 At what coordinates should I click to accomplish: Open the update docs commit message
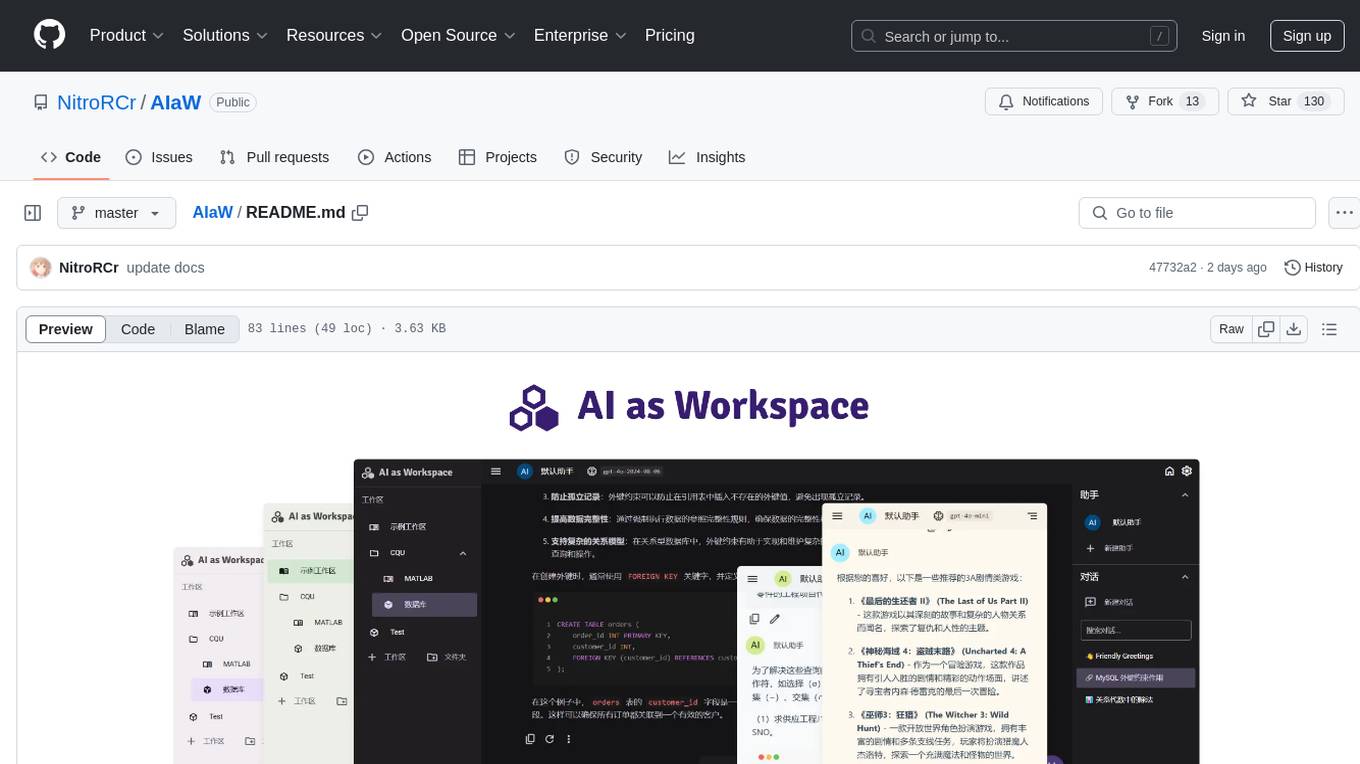click(165, 267)
